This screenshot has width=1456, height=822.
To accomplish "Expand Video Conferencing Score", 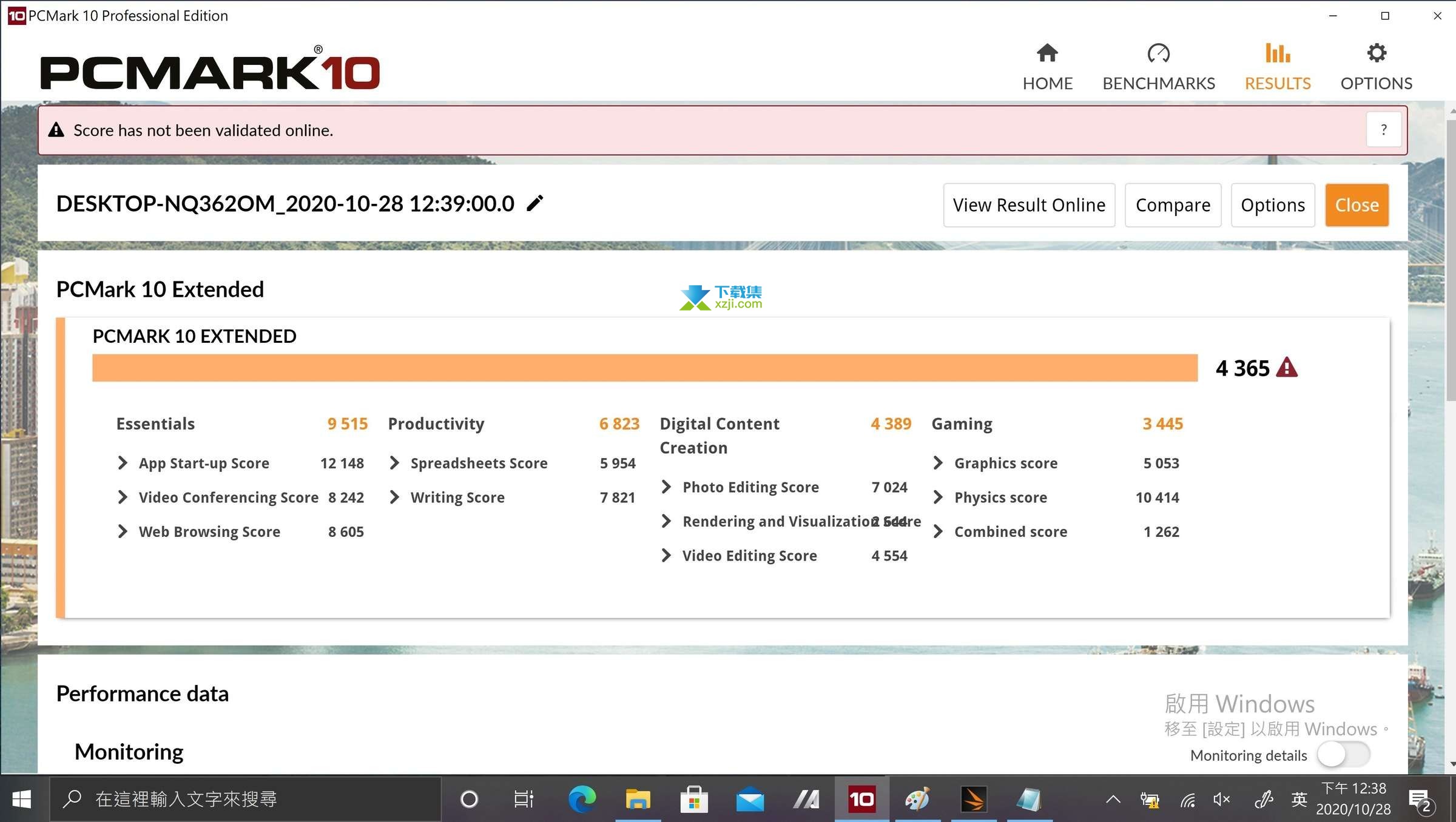I will 122,497.
